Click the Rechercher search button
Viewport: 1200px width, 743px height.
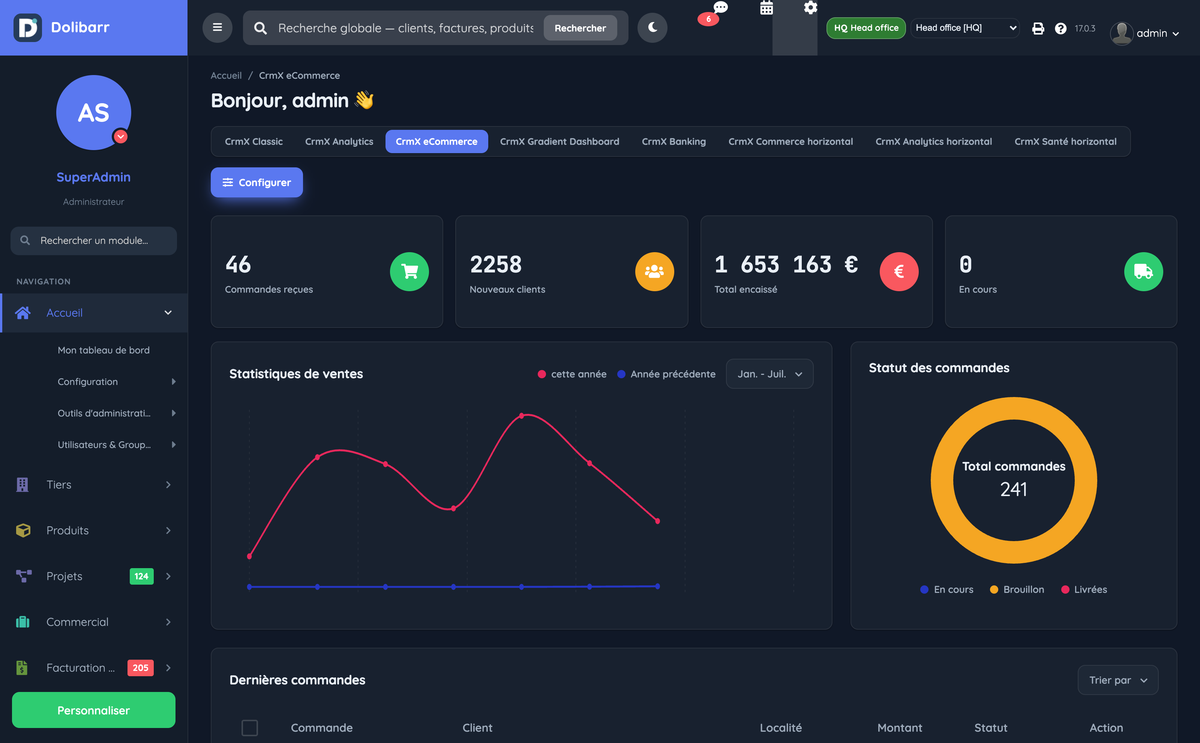pos(580,28)
